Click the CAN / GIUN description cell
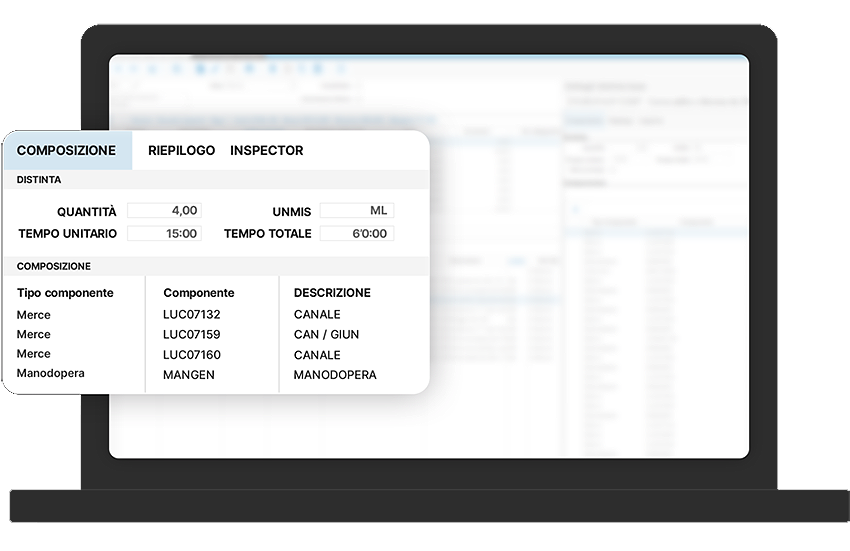Screen dimensions: 850x551 tap(326, 335)
